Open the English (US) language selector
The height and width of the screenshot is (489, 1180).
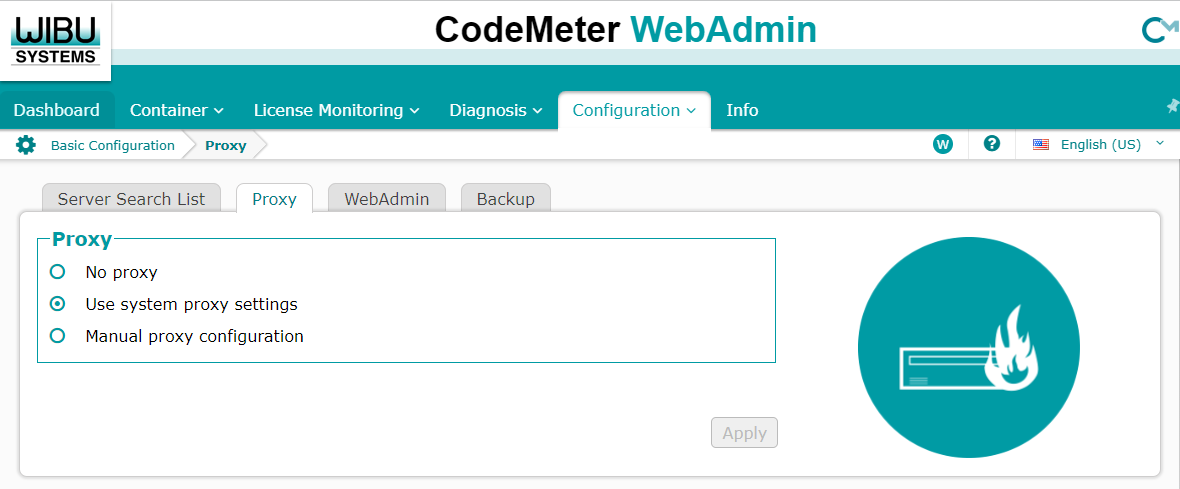pos(1100,144)
